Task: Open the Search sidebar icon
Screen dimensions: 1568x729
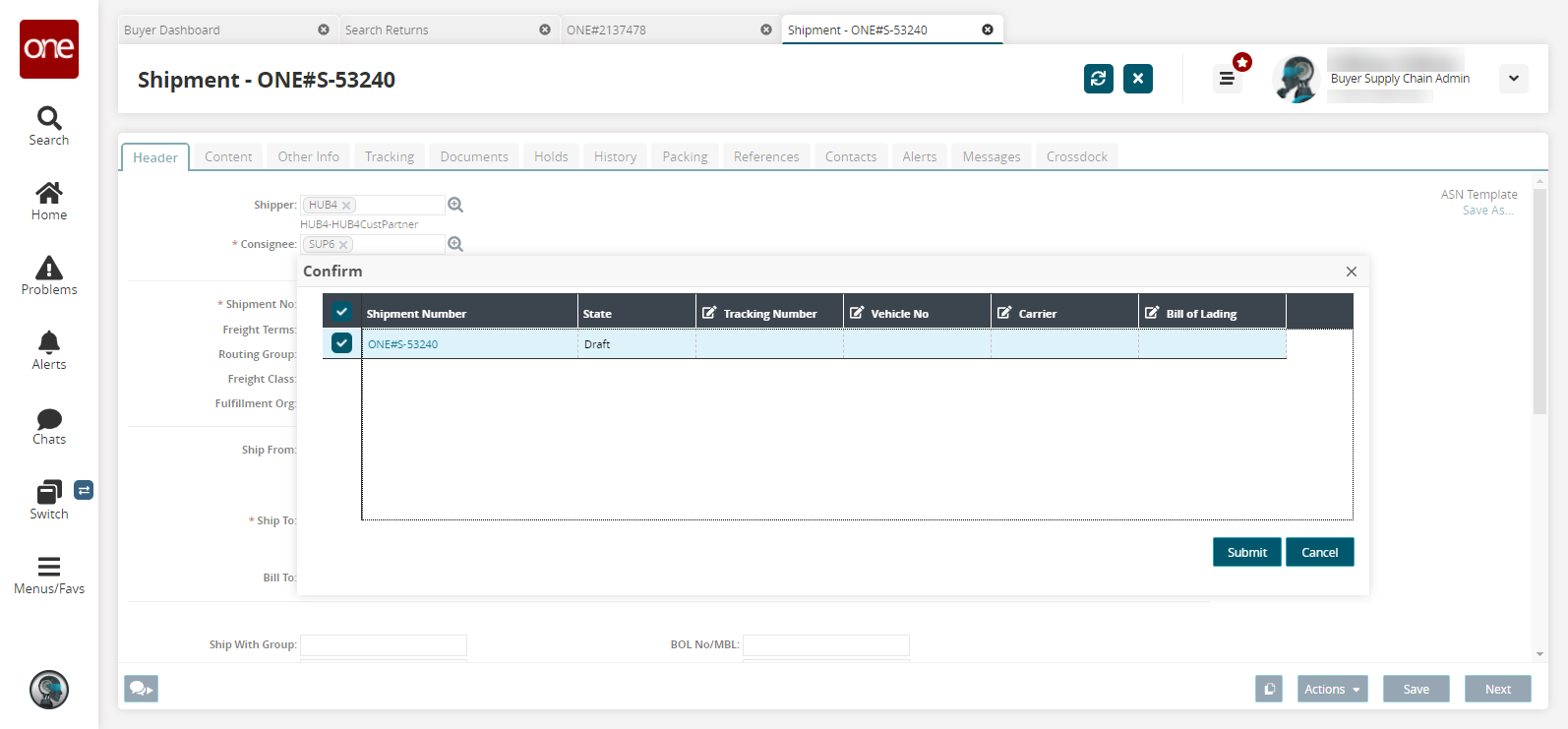Action: point(49,118)
